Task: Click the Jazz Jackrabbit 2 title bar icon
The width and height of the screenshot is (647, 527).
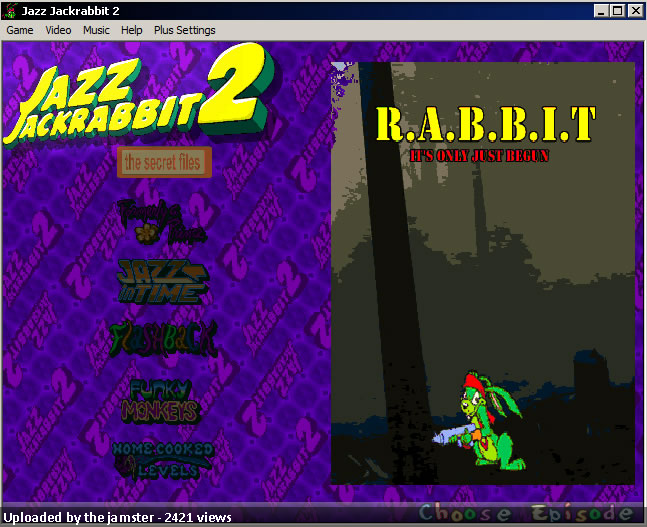Action: [10, 9]
